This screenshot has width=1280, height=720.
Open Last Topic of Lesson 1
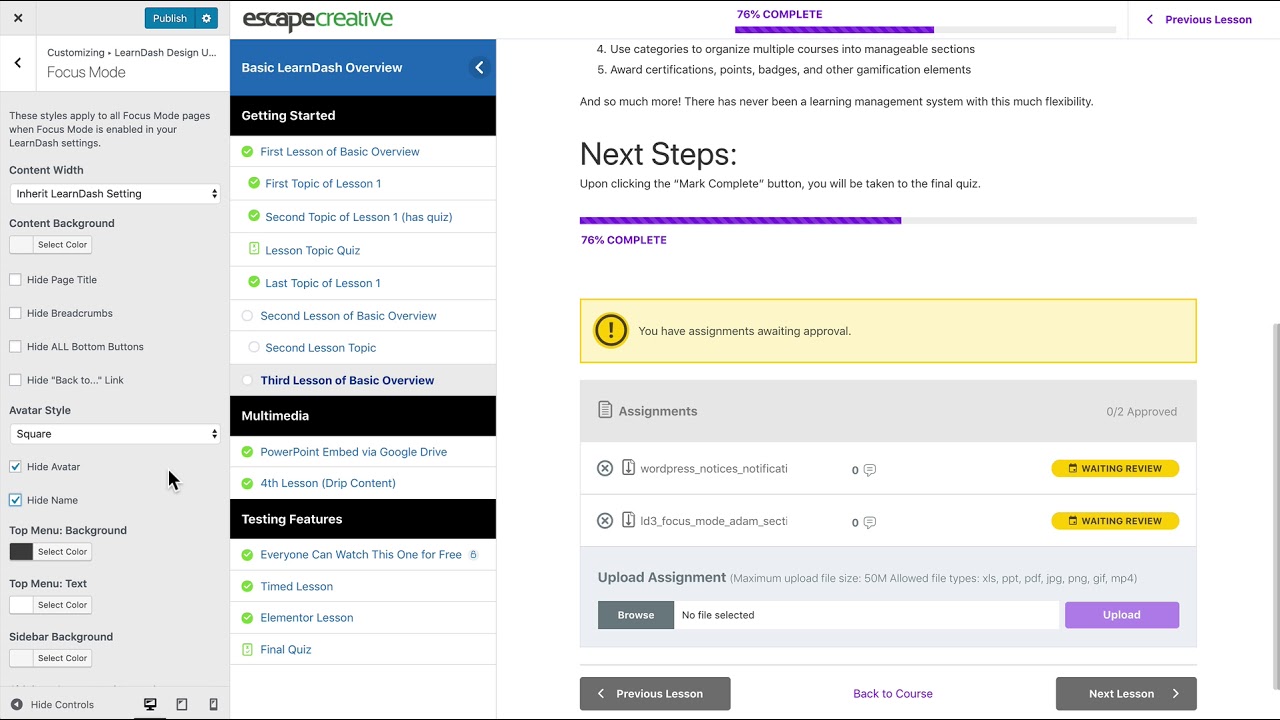pos(323,283)
